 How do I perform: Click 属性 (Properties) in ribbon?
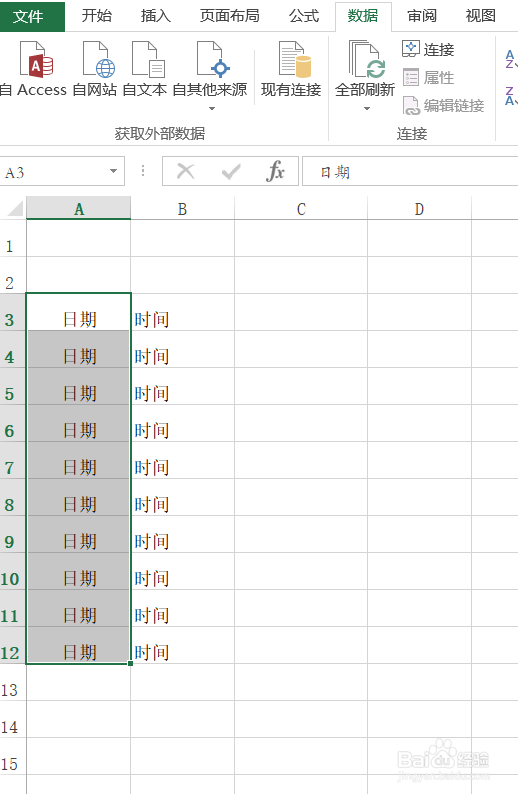point(428,77)
